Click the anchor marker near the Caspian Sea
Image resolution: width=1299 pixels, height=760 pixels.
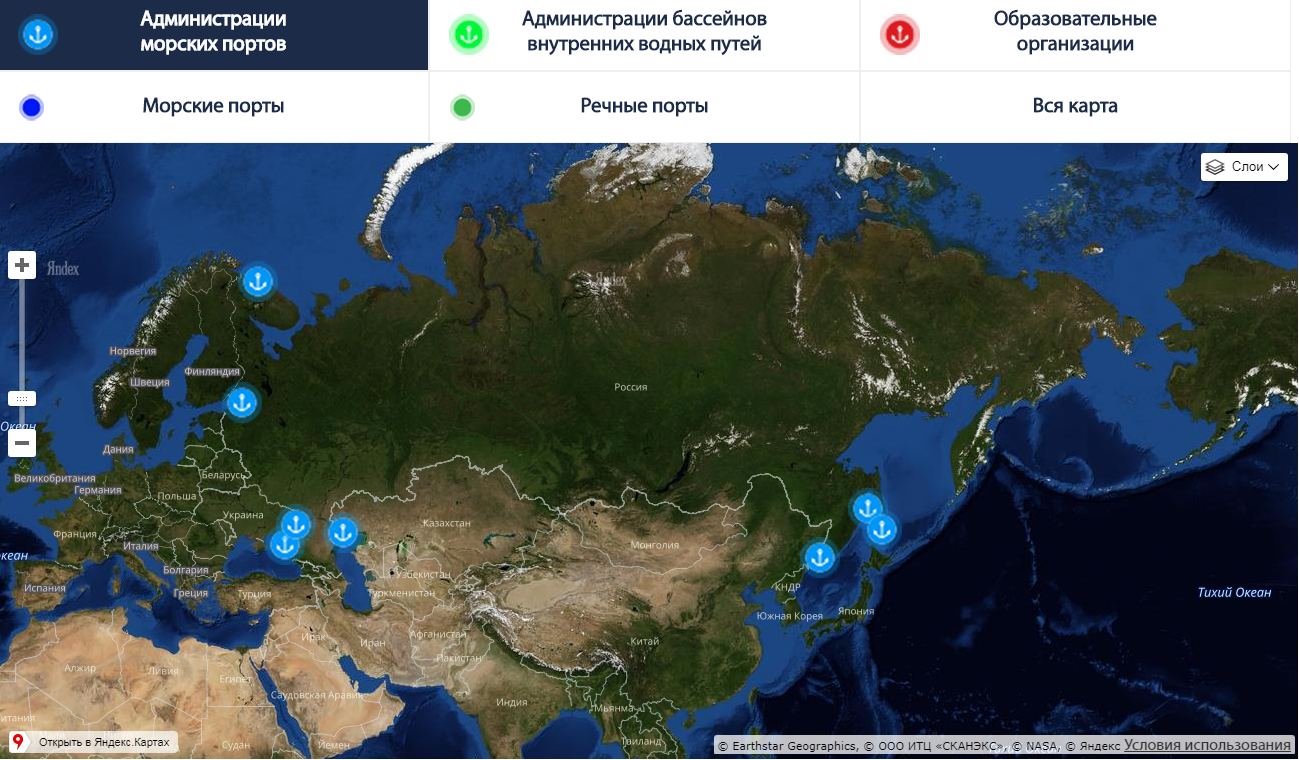click(343, 533)
